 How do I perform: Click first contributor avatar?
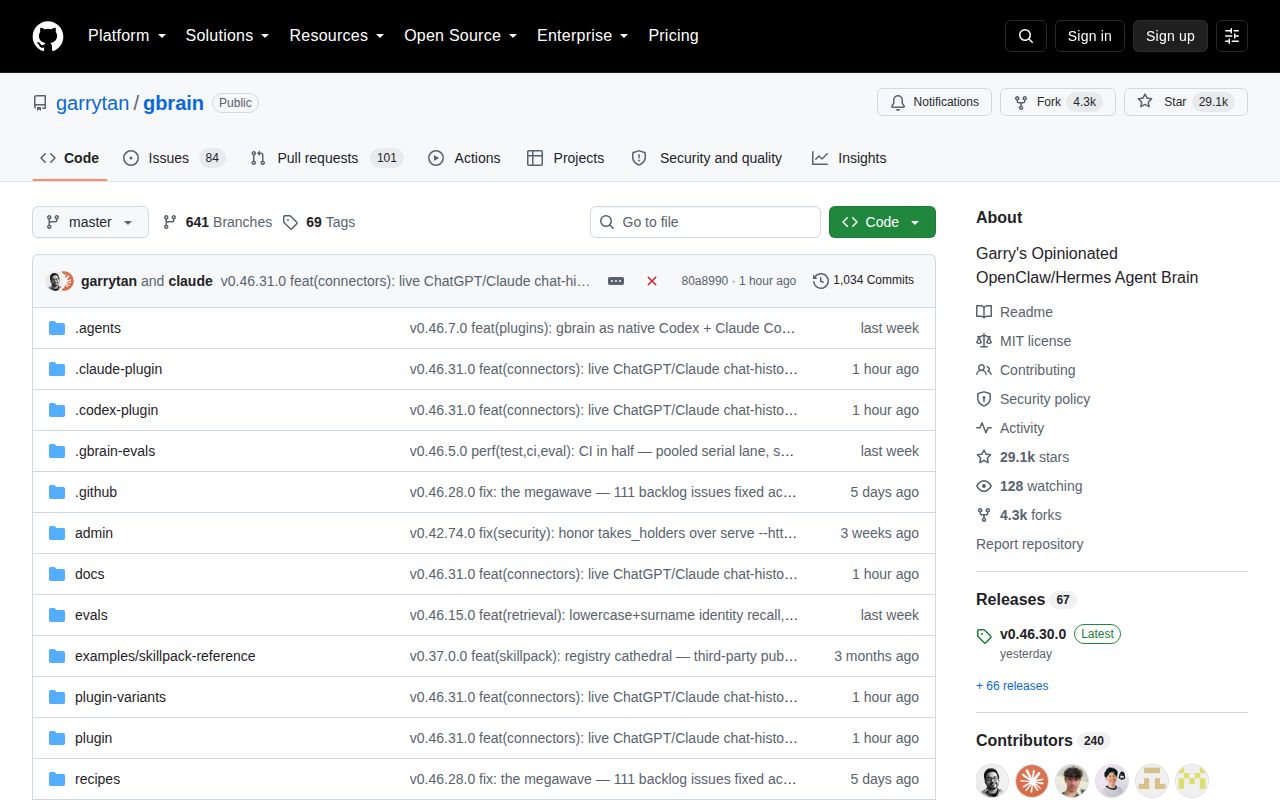(992, 780)
